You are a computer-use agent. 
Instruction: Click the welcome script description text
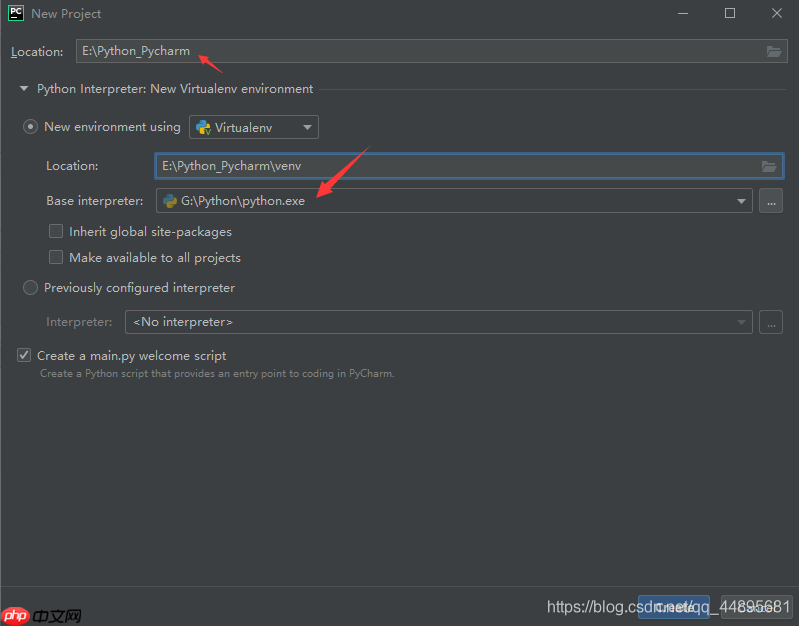point(217,374)
